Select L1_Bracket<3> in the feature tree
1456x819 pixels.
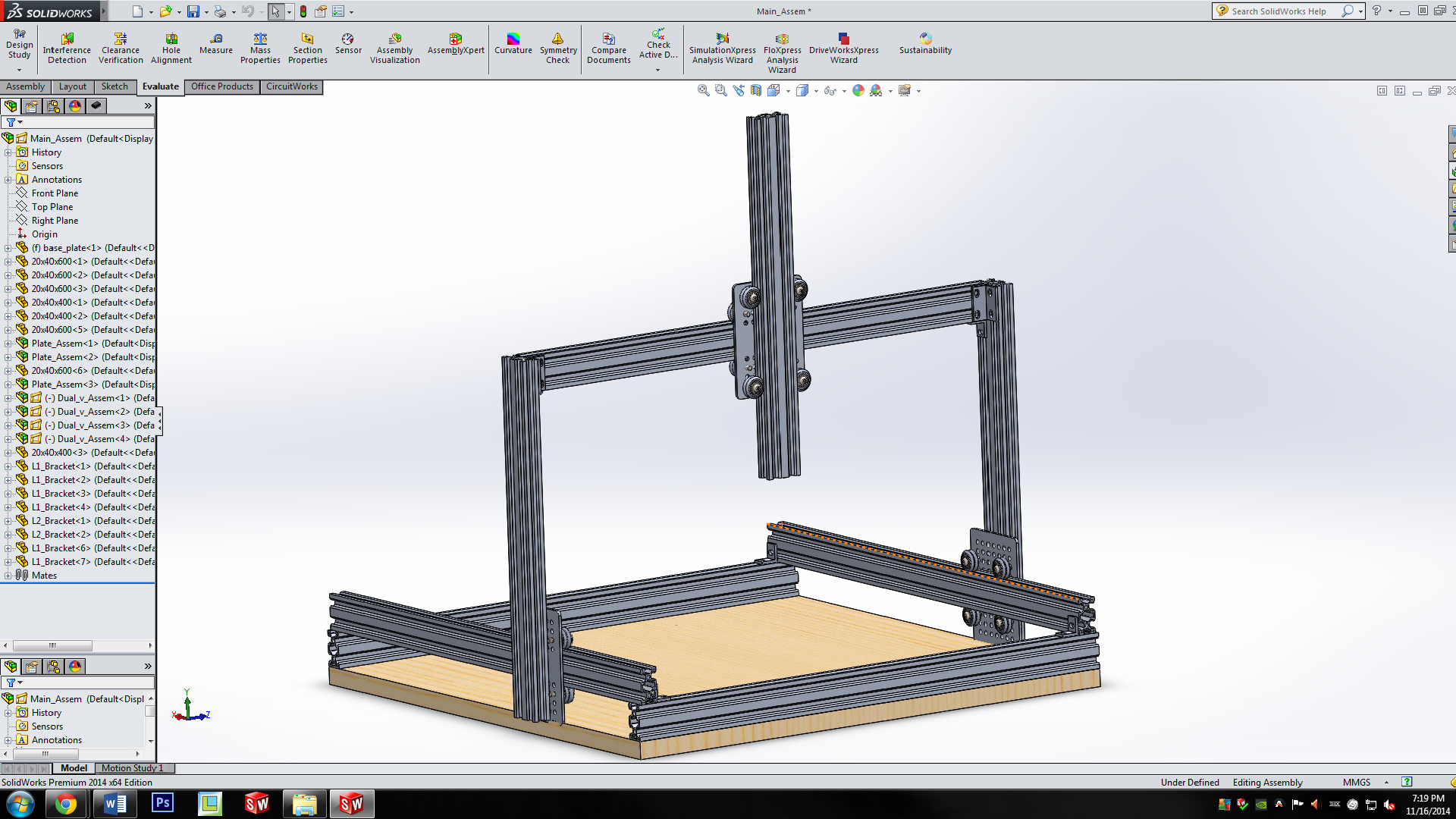[x=61, y=494]
